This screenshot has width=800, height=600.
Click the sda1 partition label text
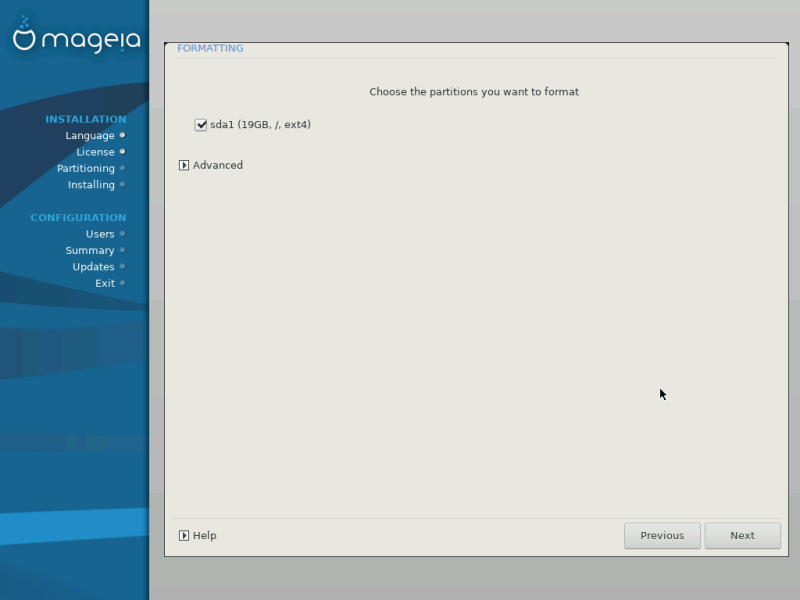click(259, 125)
